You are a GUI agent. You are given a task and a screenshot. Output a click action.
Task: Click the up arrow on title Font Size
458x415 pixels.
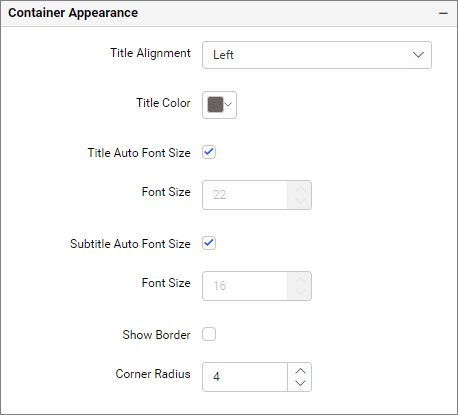click(300, 189)
